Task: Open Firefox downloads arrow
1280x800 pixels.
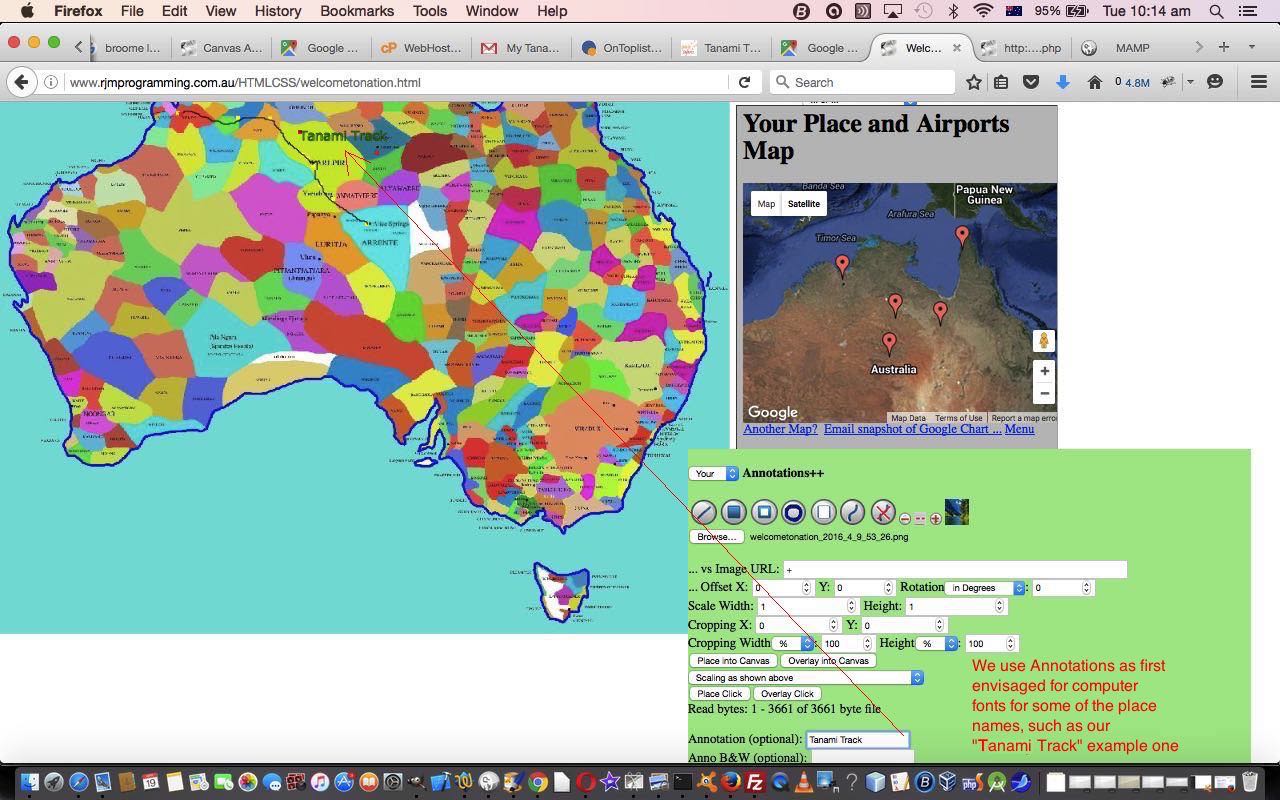Action: coord(1063,82)
